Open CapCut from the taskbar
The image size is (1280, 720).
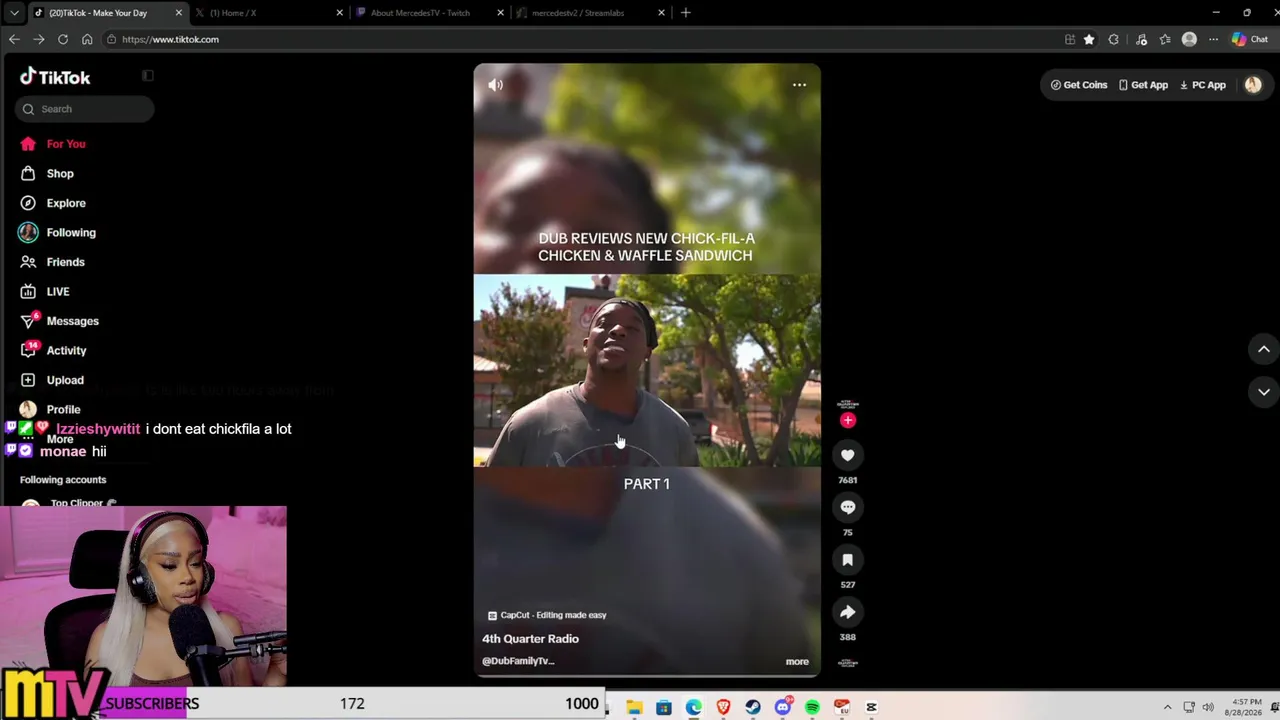coord(871,708)
